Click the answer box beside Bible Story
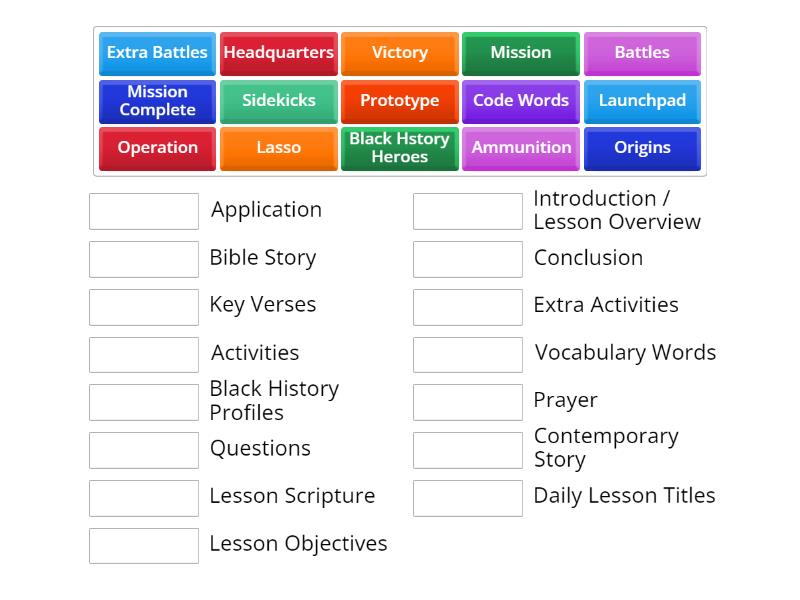800x600 pixels. (x=144, y=259)
